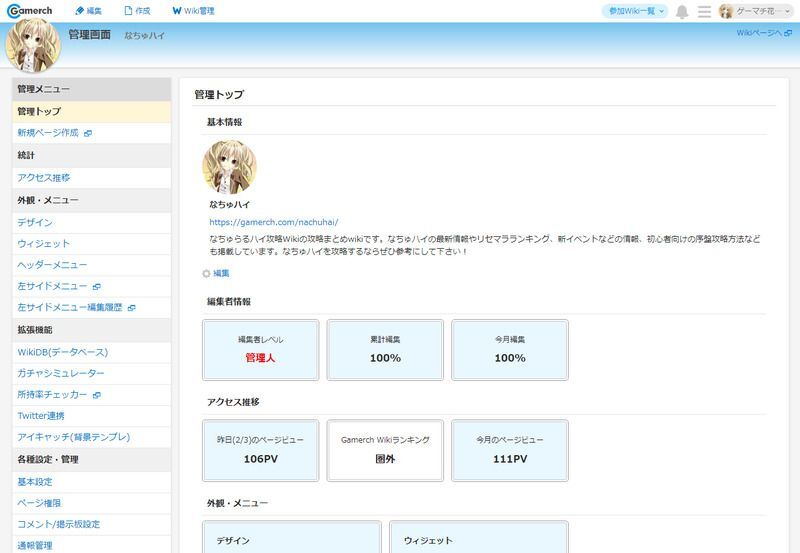Click external-link icon next to 新規ページ作成
Image resolution: width=800 pixels, height=553 pixels.
88,133
